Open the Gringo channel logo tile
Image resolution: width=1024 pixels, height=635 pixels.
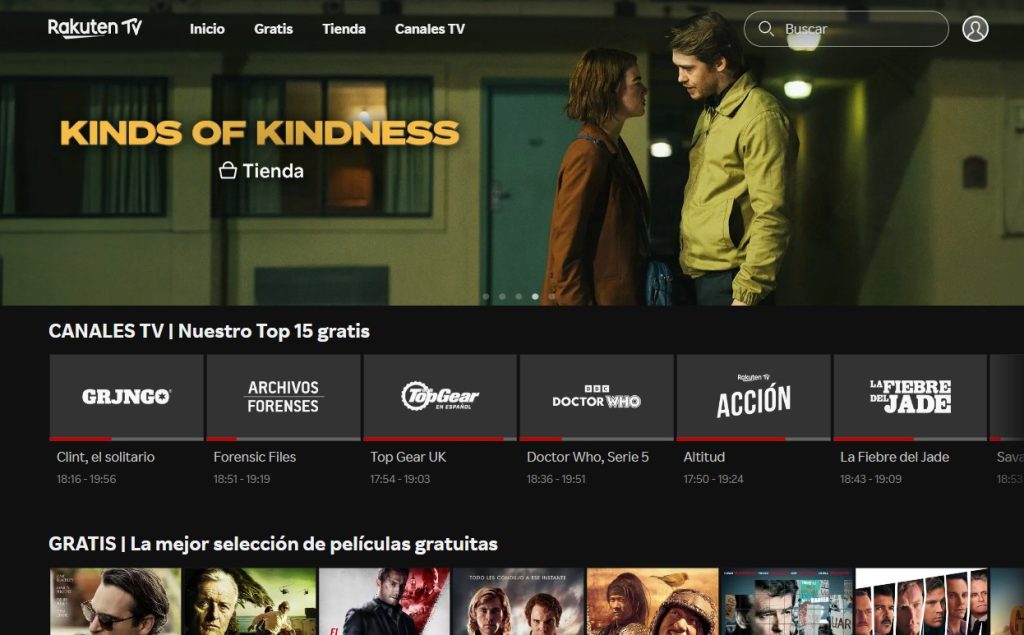coord(127,396)
